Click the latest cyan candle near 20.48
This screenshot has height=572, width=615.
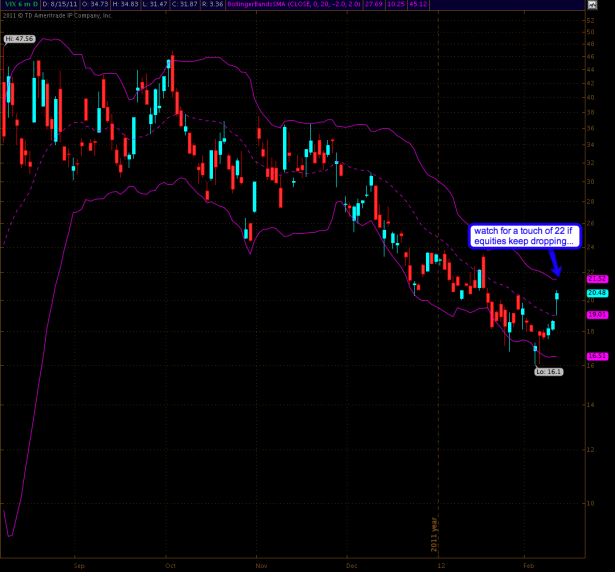[x=558, y=295]
